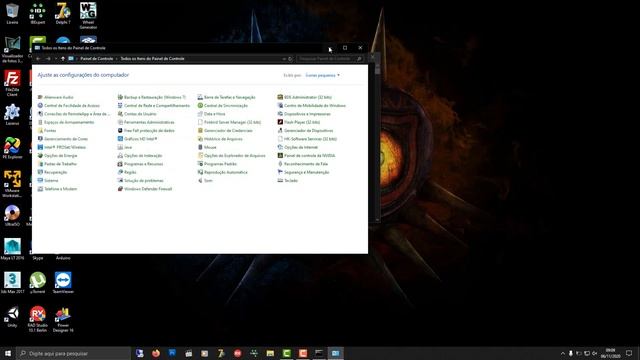Open Windows Defender Firewall
The image size is (640, 360).
click(x=144, y=189)
